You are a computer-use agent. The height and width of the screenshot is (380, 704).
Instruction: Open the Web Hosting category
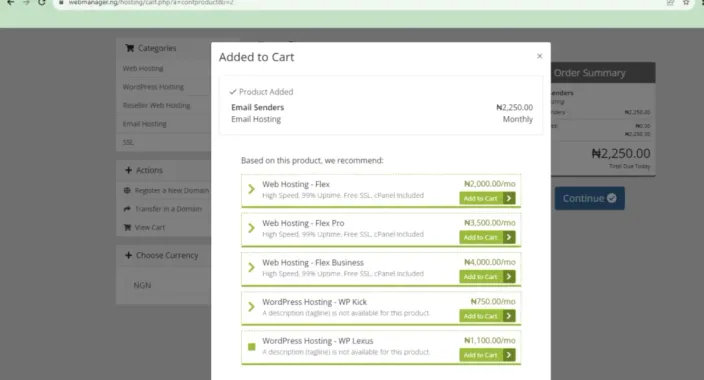pyautogui.click(x=143, y=68)
